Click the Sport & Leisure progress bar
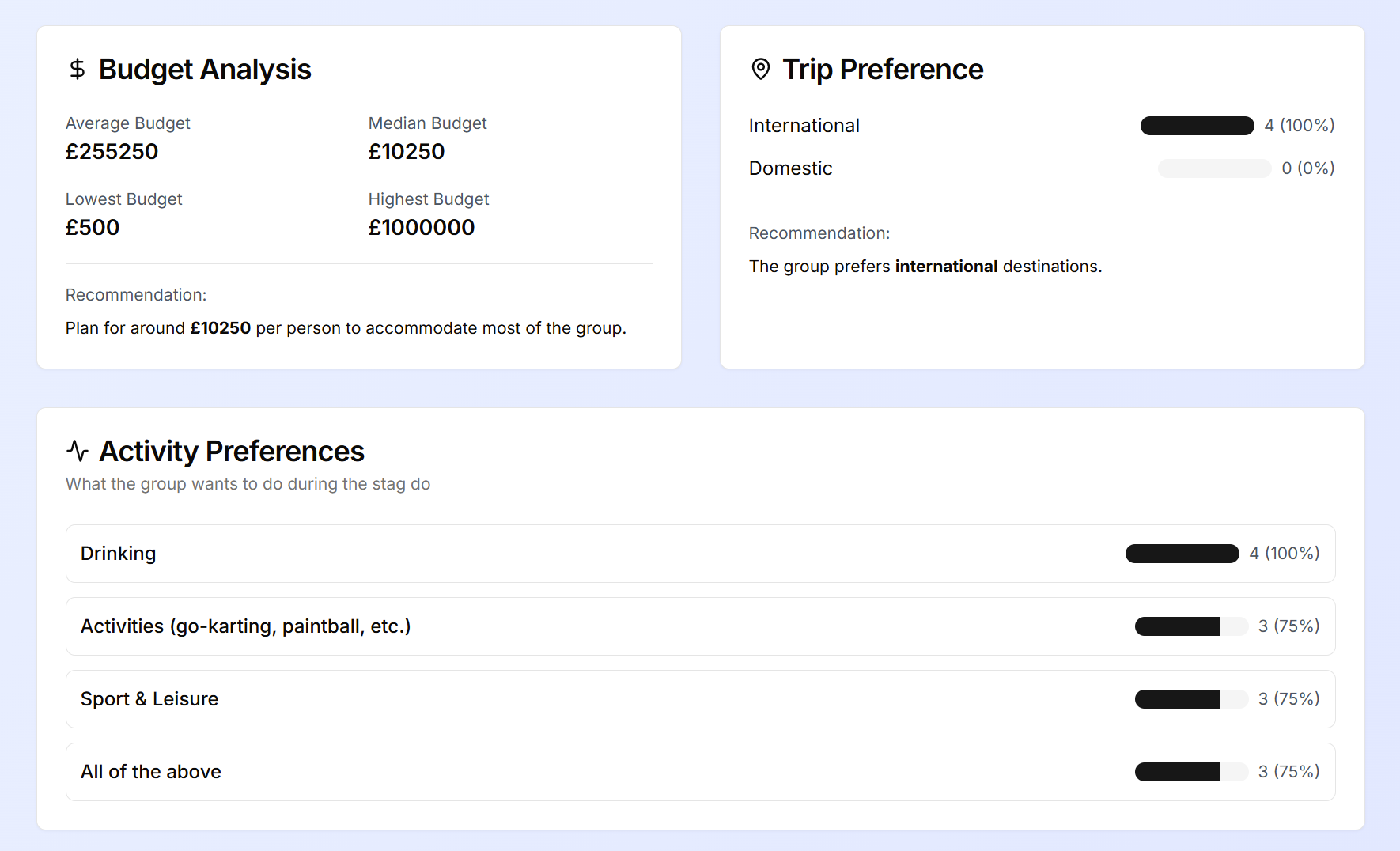This screenshot has height=851, width=1400. coord(1191,699)
